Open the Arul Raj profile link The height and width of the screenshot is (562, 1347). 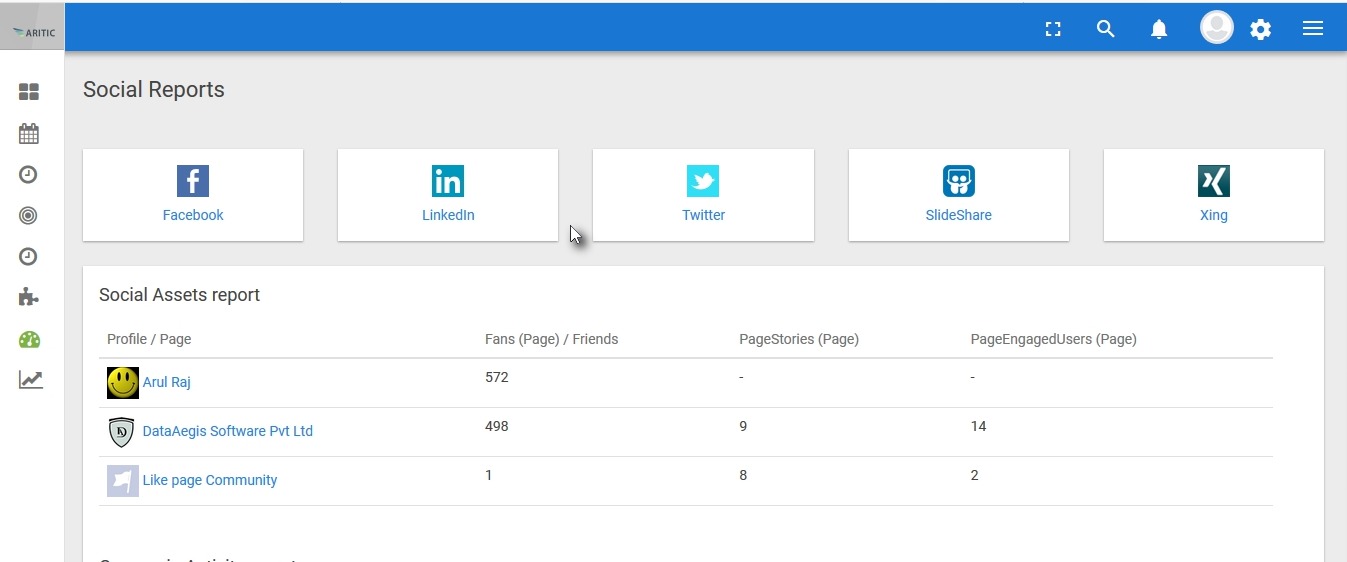point(167,383)
